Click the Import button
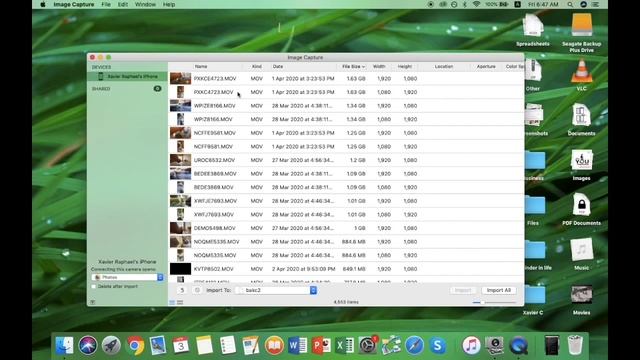Screen dimensions: 640x360 click(463, 290)
